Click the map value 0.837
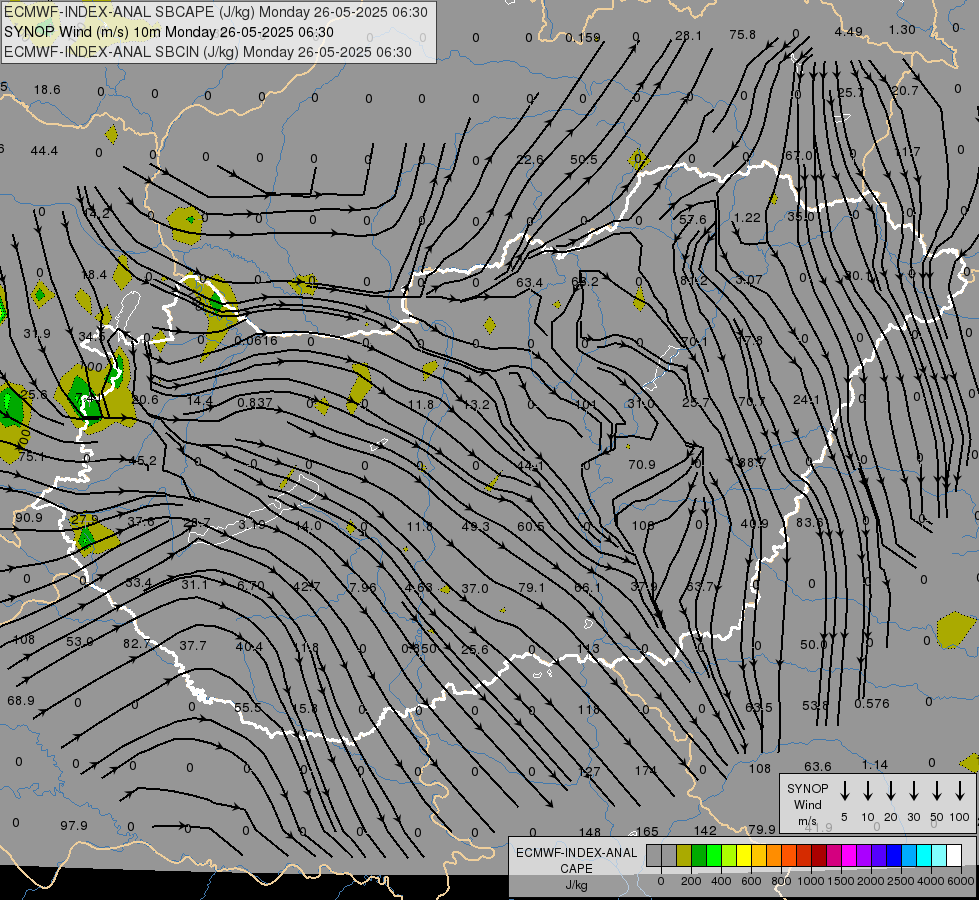 click(255, 403)
